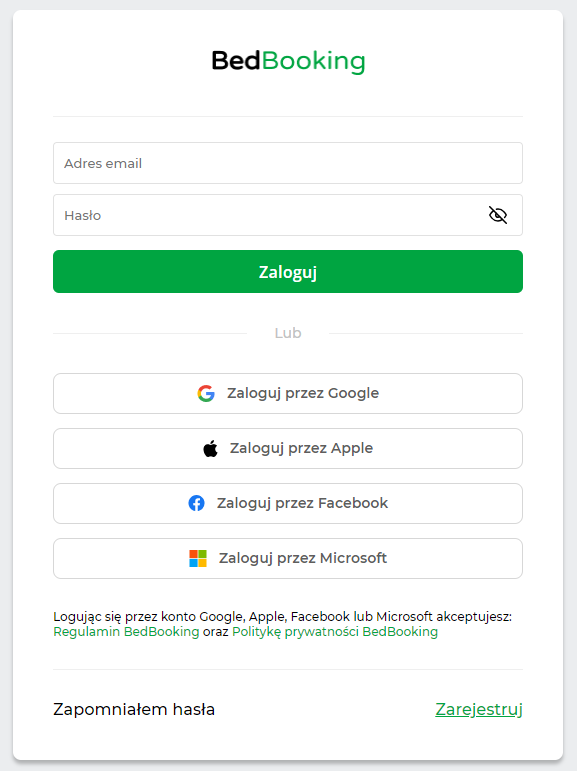Click the Lub divider text

click(x=288, y=333)
